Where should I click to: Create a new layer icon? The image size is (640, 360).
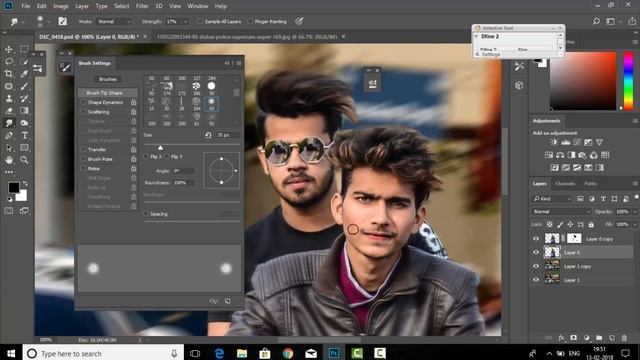click(612, 338)
